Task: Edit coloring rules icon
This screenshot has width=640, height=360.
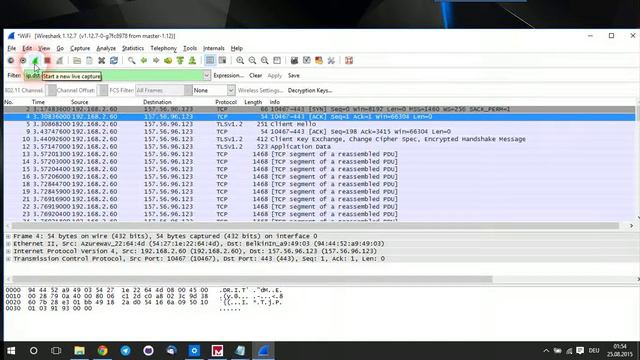Action: pos(319,61)
